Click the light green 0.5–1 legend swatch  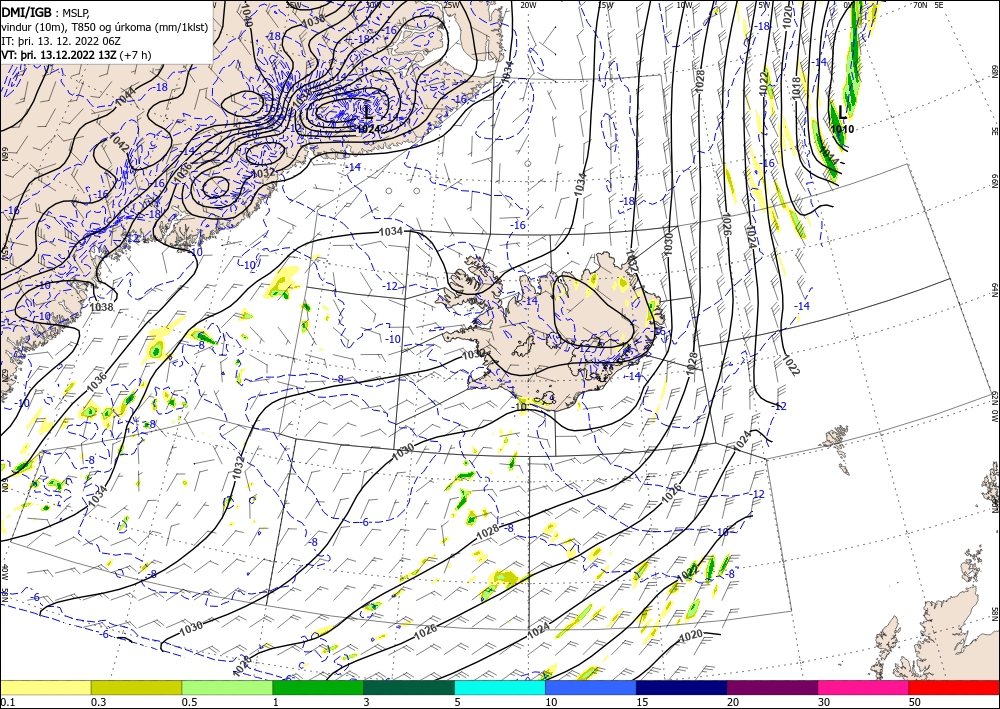[x=227, y=687]
